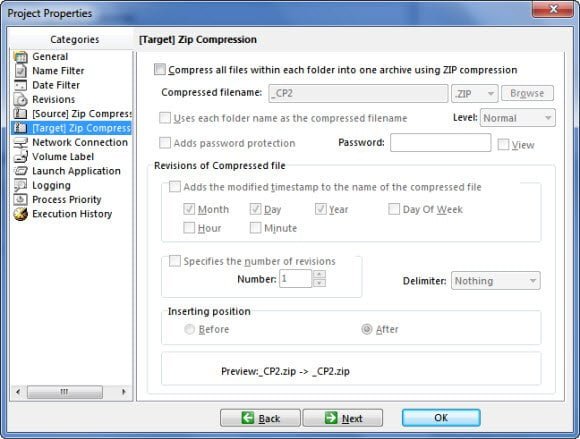Enable Compress all files using ZIP compression
Image resolution: width=580 pixels, height=439 pixels.
tap(160, 70)
